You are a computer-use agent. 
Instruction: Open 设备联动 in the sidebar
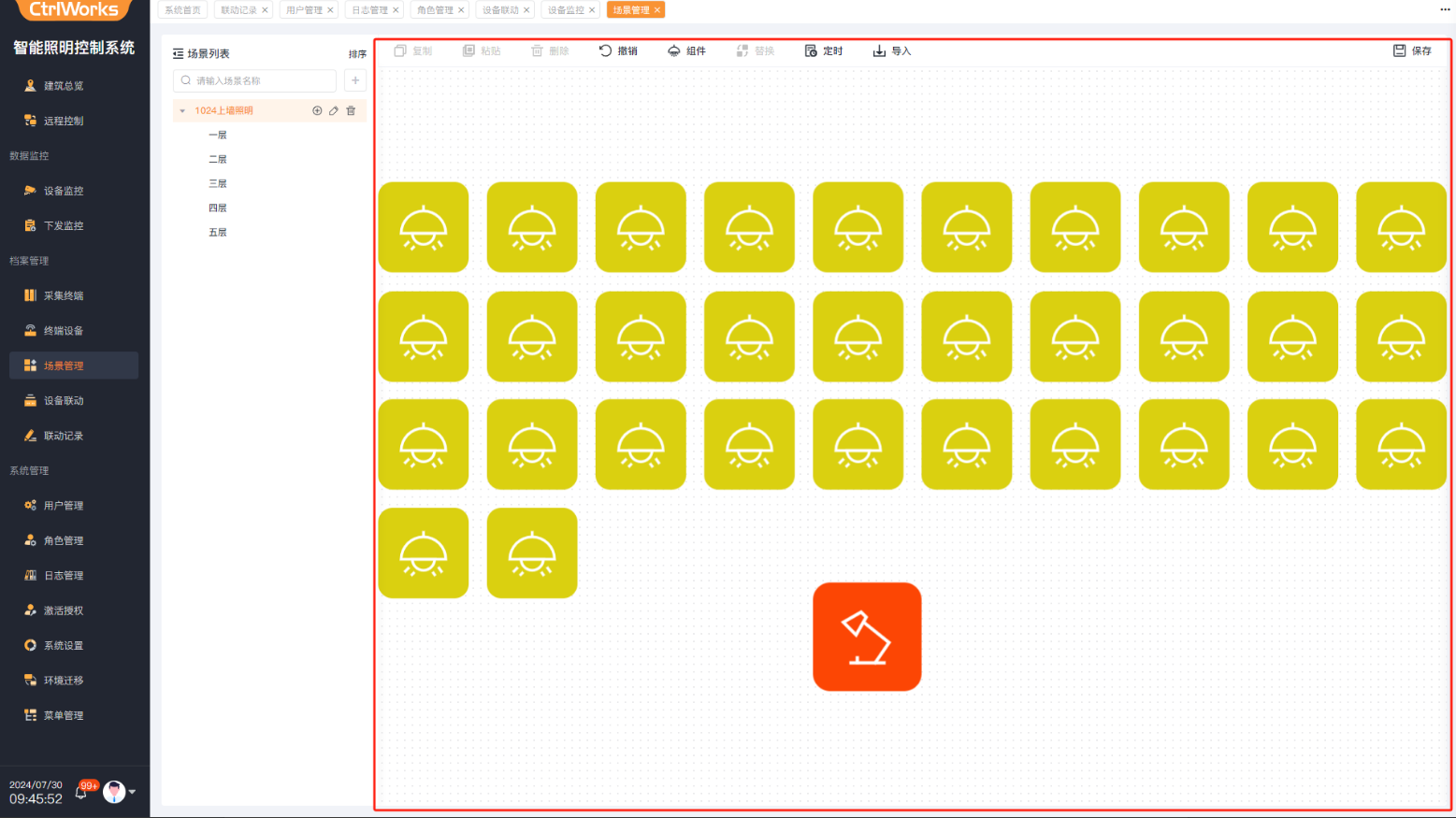(64, 400)
